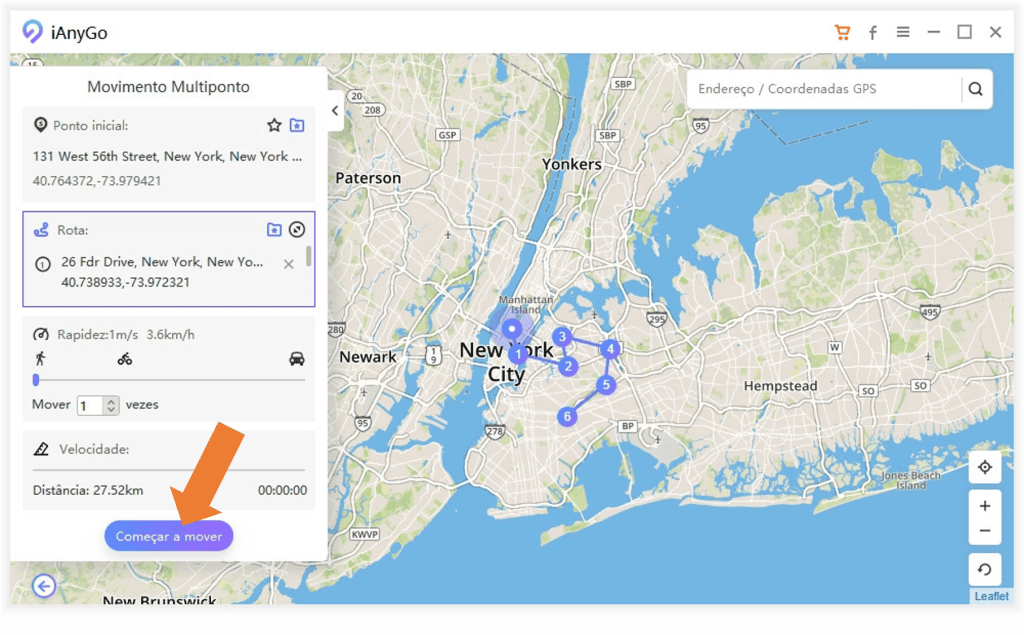The height and width of the screenshot is (635, 1024).
Task: Click the compass icon next to Rota
Action: 297,229
